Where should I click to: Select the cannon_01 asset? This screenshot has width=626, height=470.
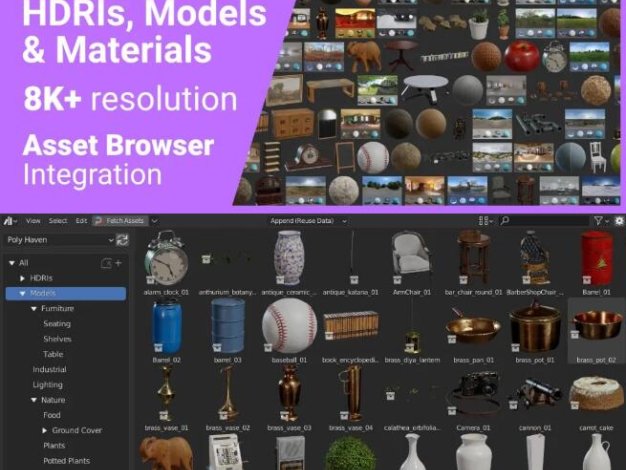(535, 399)
